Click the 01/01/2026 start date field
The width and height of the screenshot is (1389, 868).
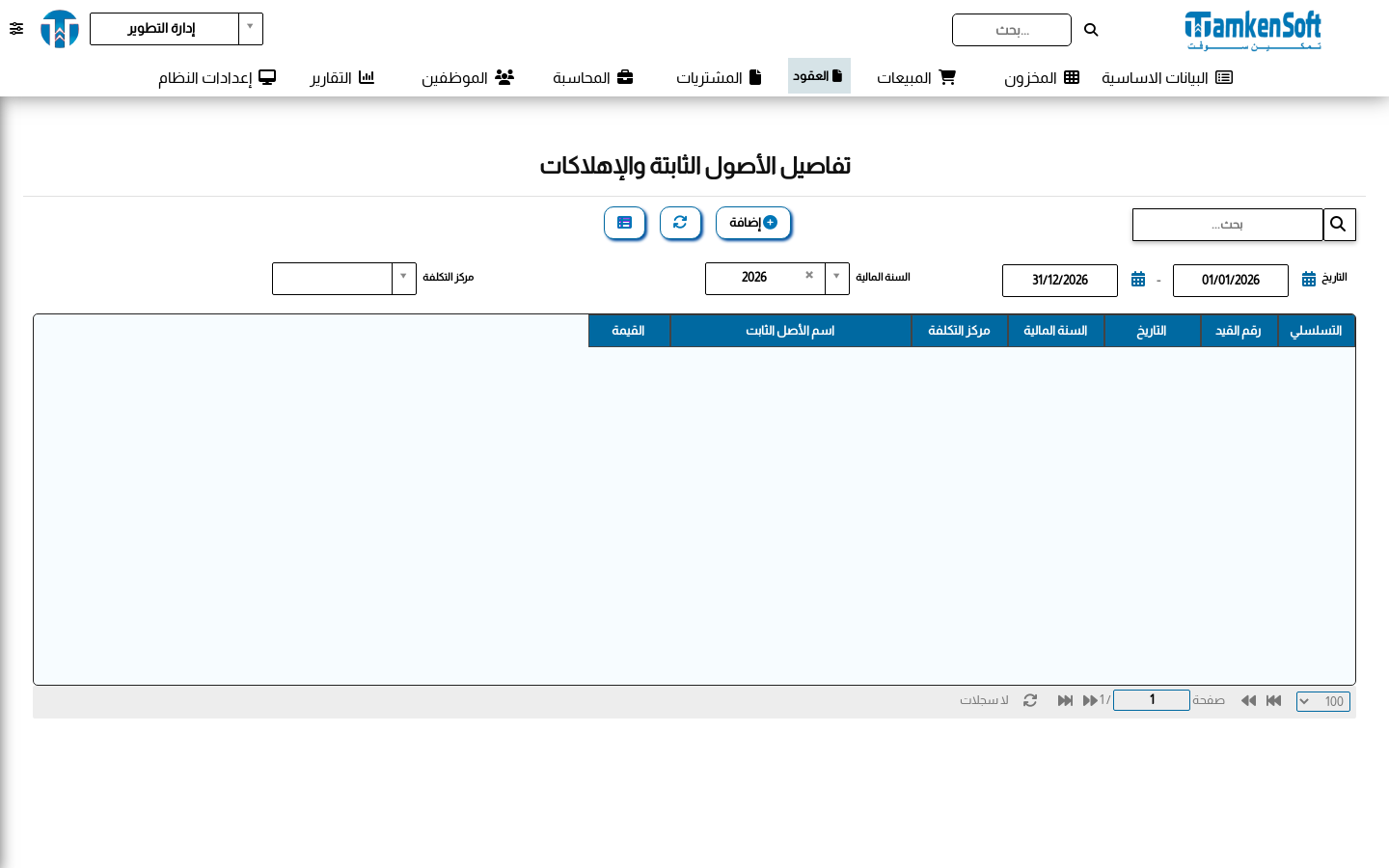pos(1231,280)
